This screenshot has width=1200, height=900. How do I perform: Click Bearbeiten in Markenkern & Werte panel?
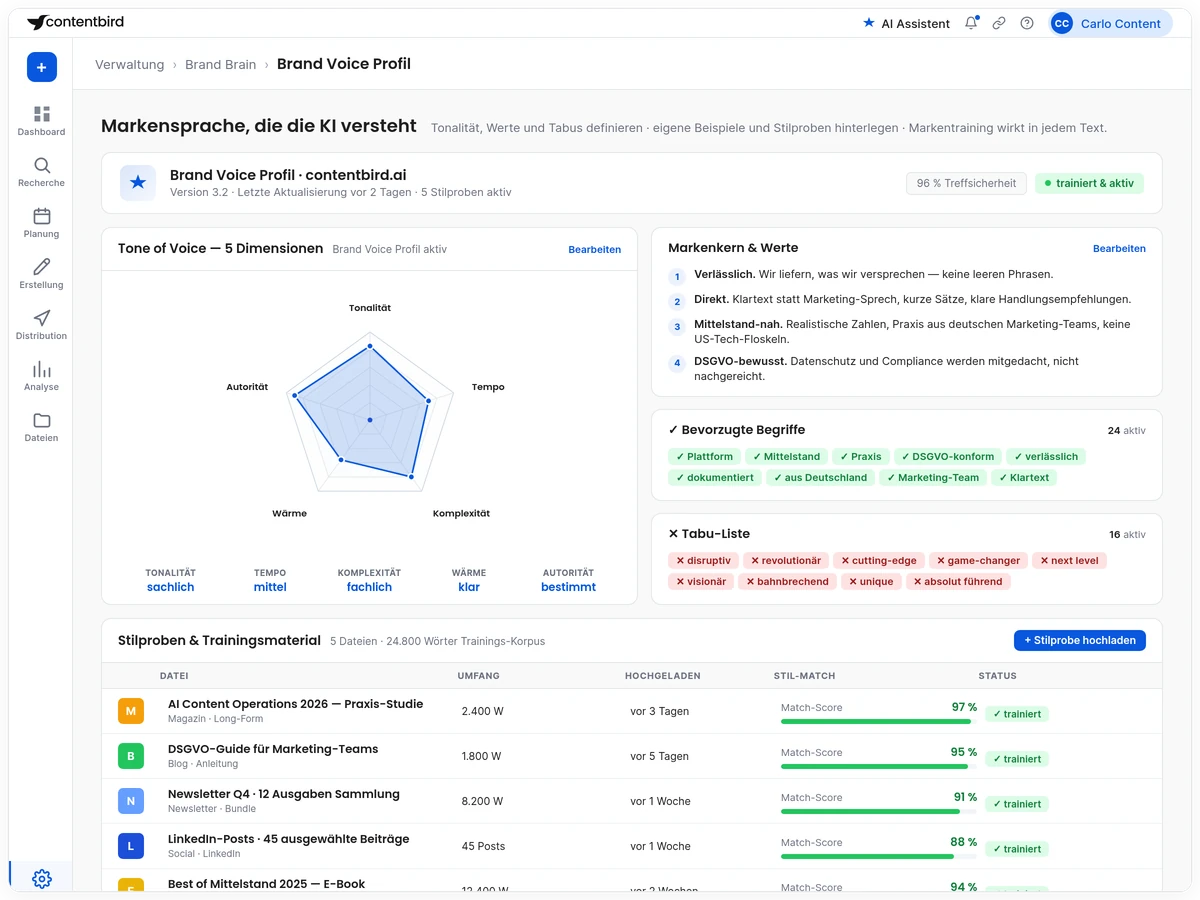(x=1119, y=248)
